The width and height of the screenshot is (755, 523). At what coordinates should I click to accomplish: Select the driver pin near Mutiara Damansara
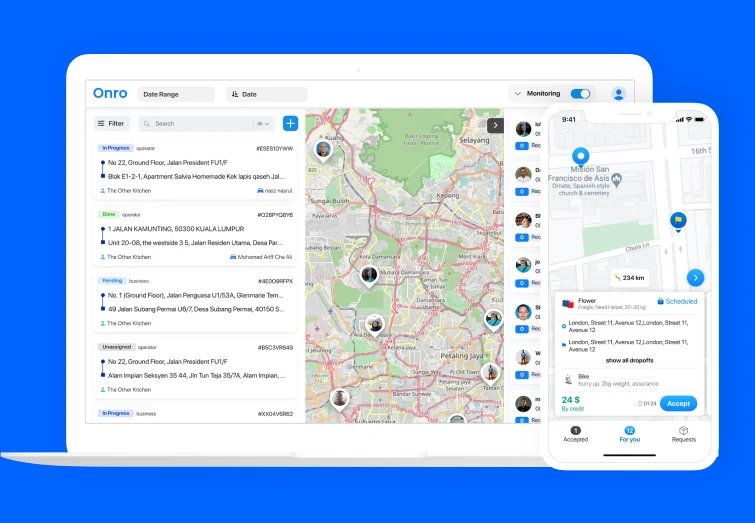(x=369, y=276)
